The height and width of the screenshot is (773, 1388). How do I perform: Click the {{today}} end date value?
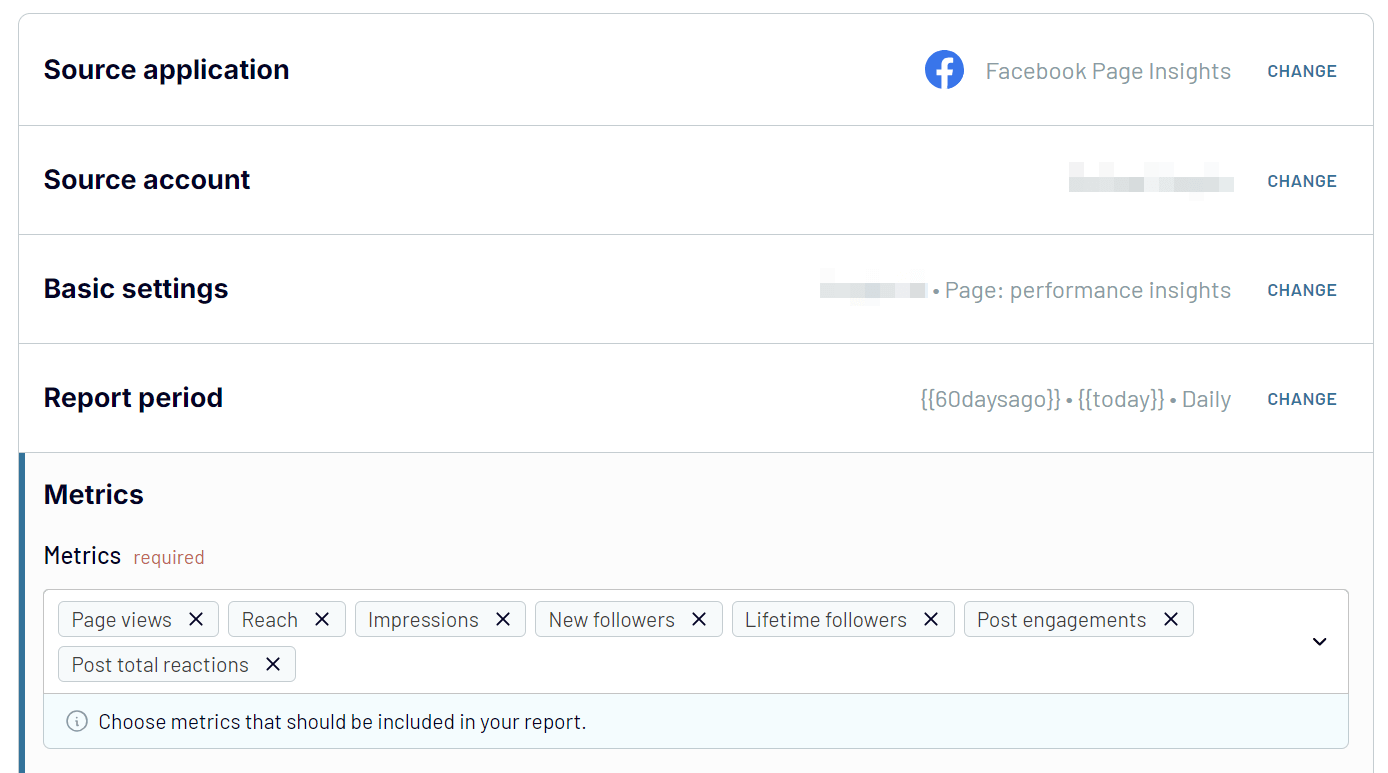tap(1121, 399)
